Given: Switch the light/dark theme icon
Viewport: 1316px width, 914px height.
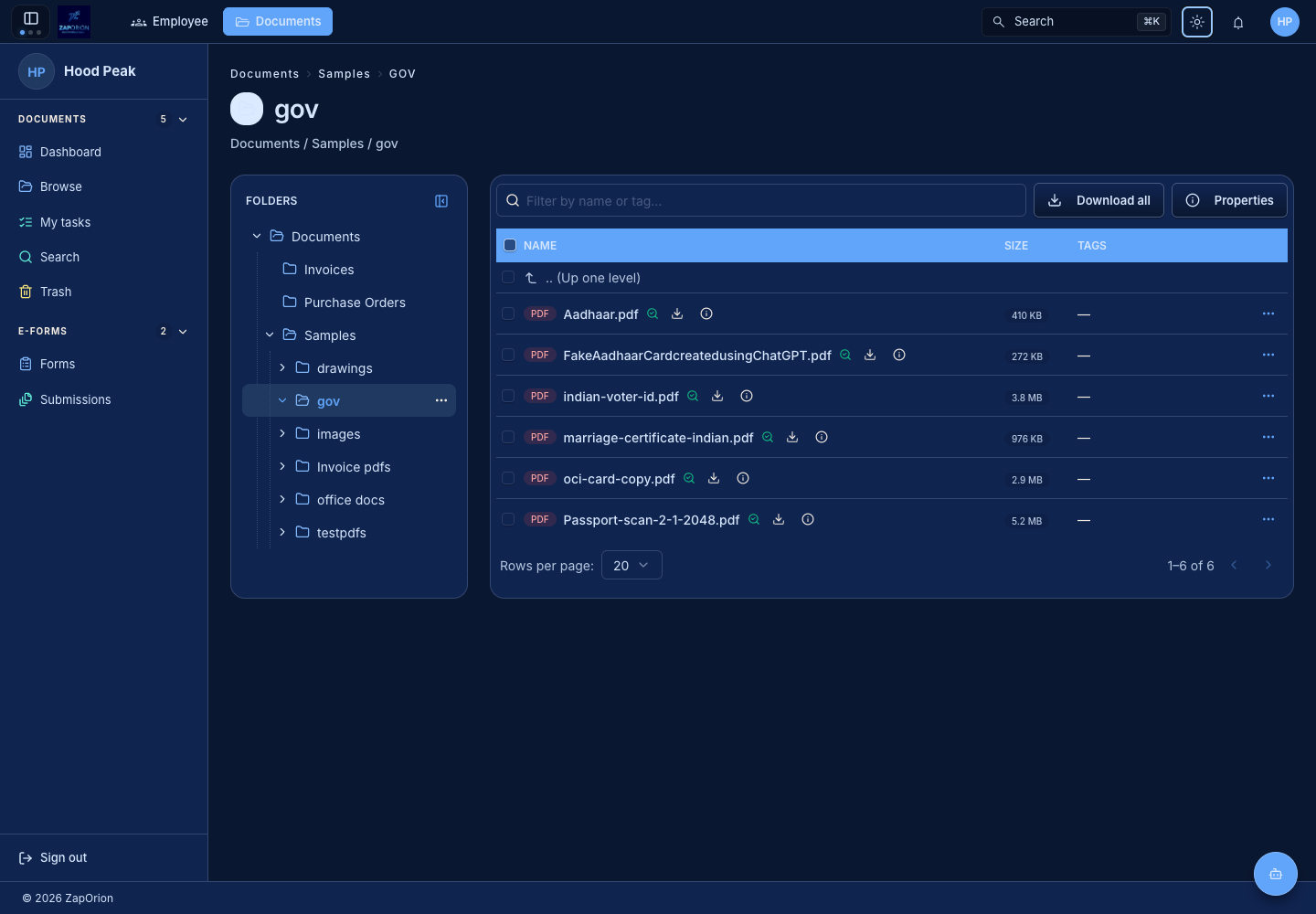Looking at the screenshot, I should (1197, 22).
